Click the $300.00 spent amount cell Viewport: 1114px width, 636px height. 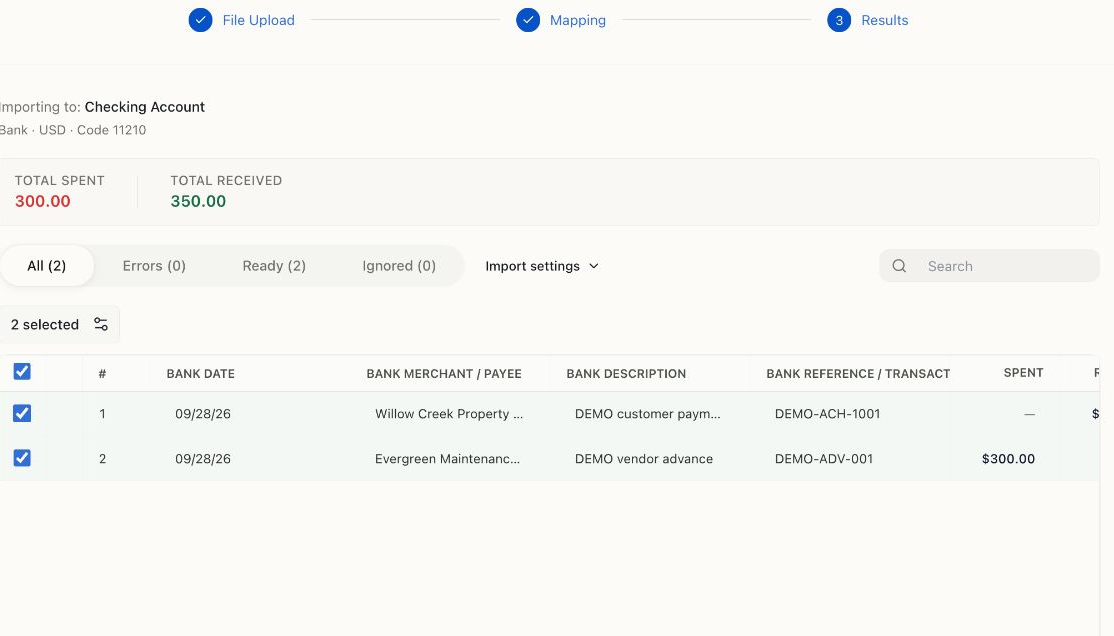pyautogui.click(x=1008, y=458)
